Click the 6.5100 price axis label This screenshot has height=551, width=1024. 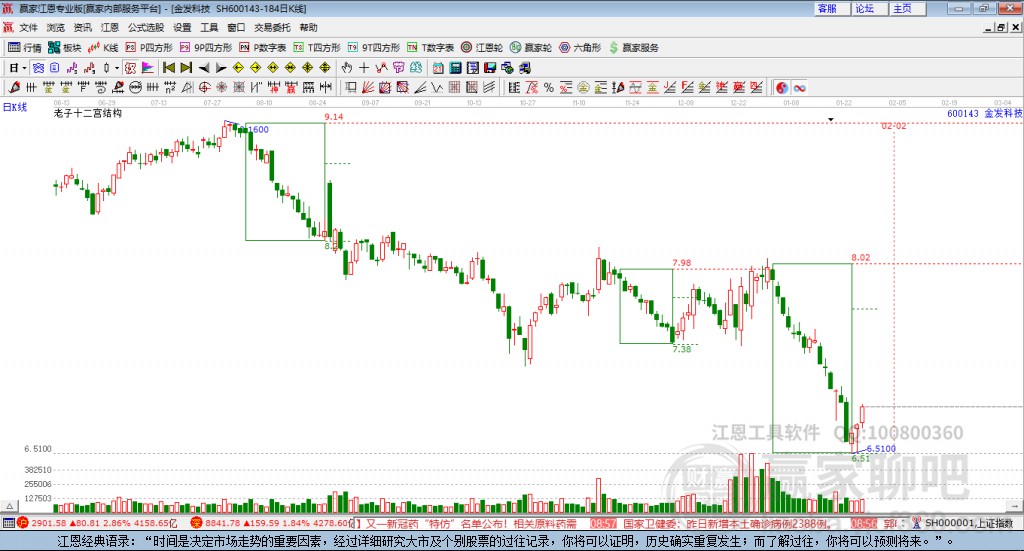(x=37, y=449)
